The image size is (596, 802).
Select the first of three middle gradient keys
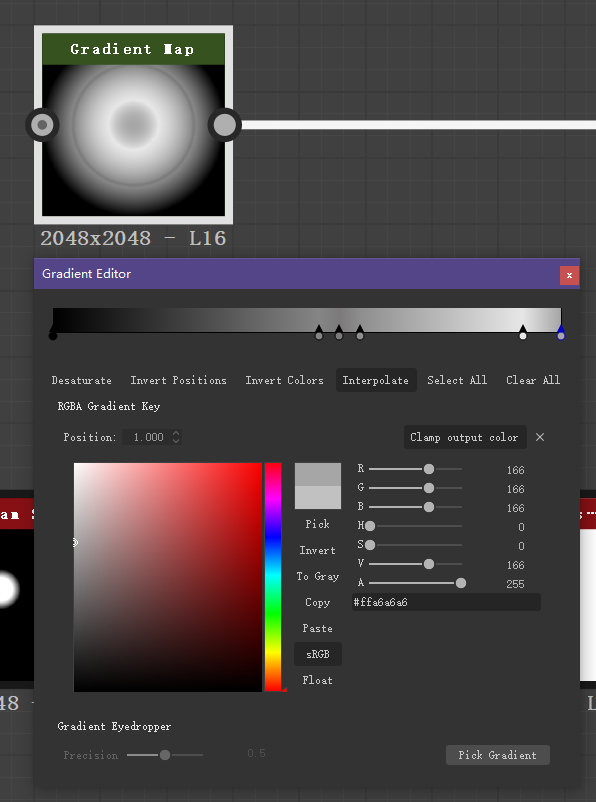(319, 332)
